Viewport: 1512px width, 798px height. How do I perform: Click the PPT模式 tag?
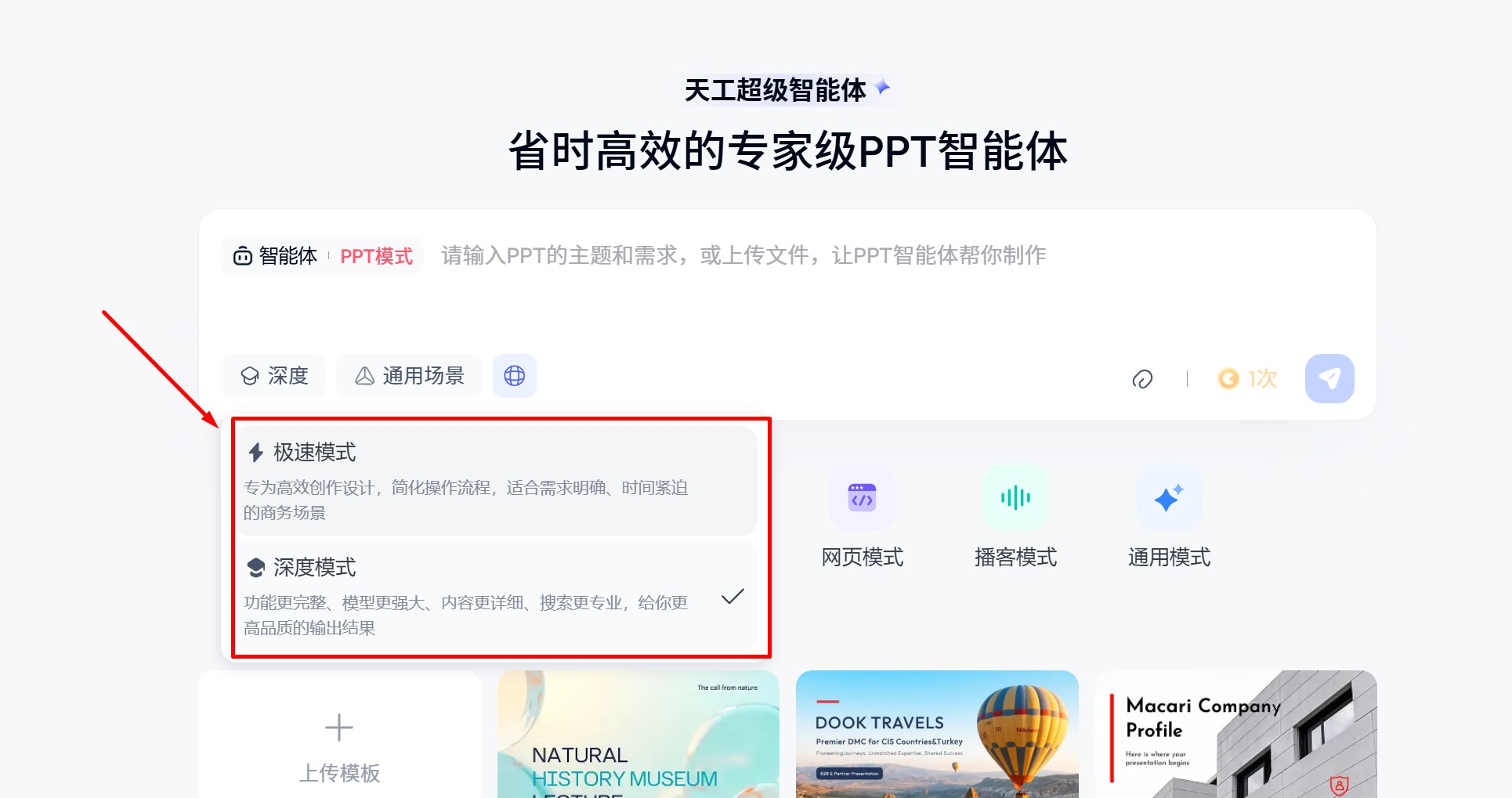click(376, 256)
